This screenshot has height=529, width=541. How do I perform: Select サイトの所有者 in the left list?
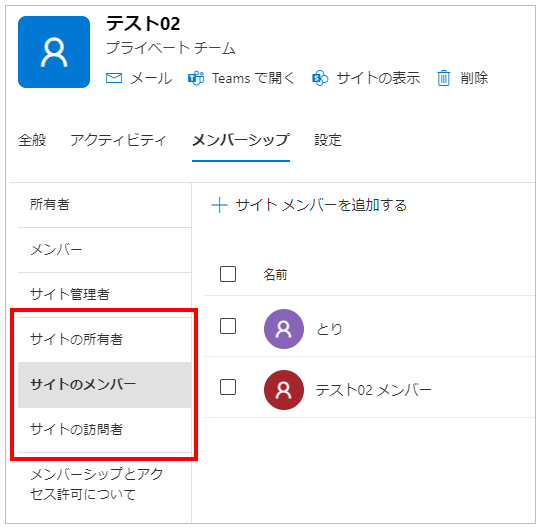pos(105,340)
